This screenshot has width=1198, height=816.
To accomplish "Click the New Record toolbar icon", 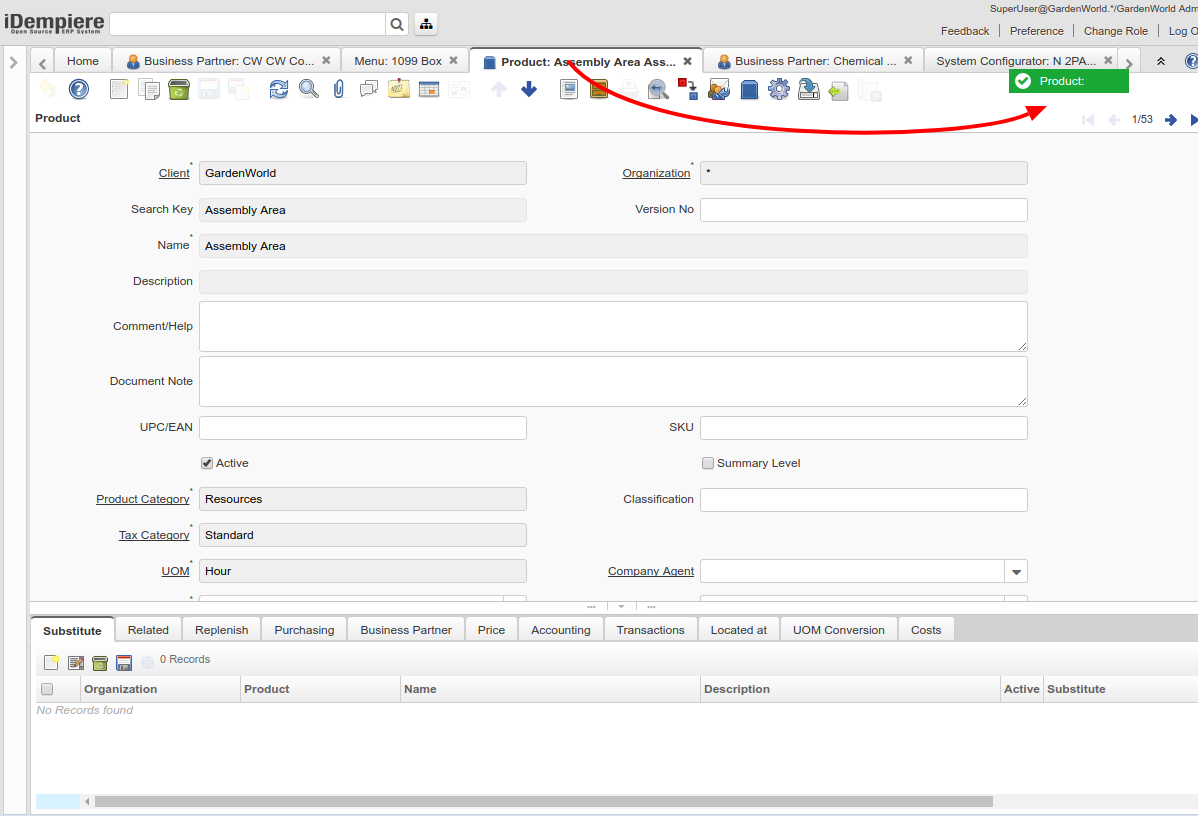I will click(119, 89).
